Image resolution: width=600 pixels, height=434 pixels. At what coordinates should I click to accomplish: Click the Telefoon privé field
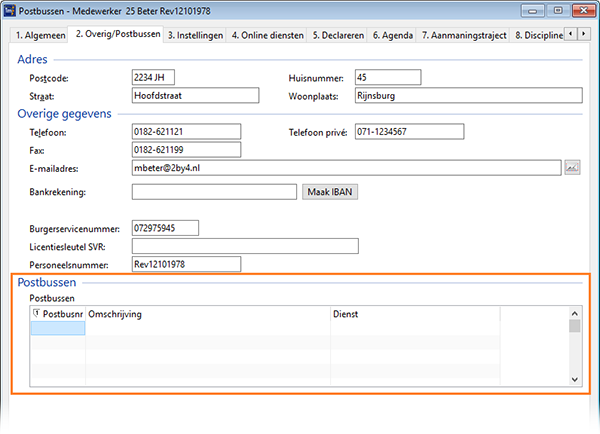pyautogui.click(x=409, y=131)
